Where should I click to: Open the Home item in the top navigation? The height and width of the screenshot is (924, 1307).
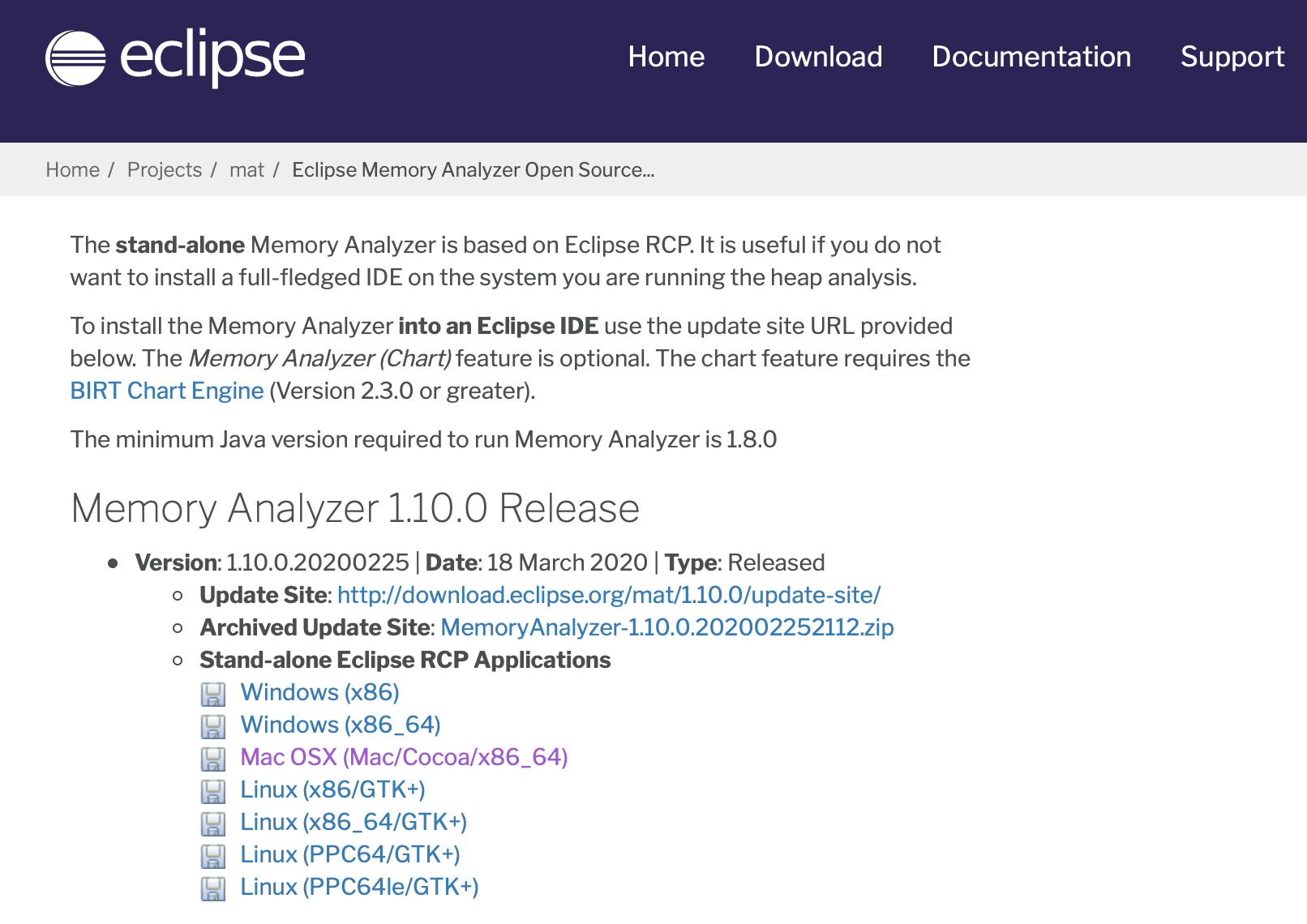(666, 57)
